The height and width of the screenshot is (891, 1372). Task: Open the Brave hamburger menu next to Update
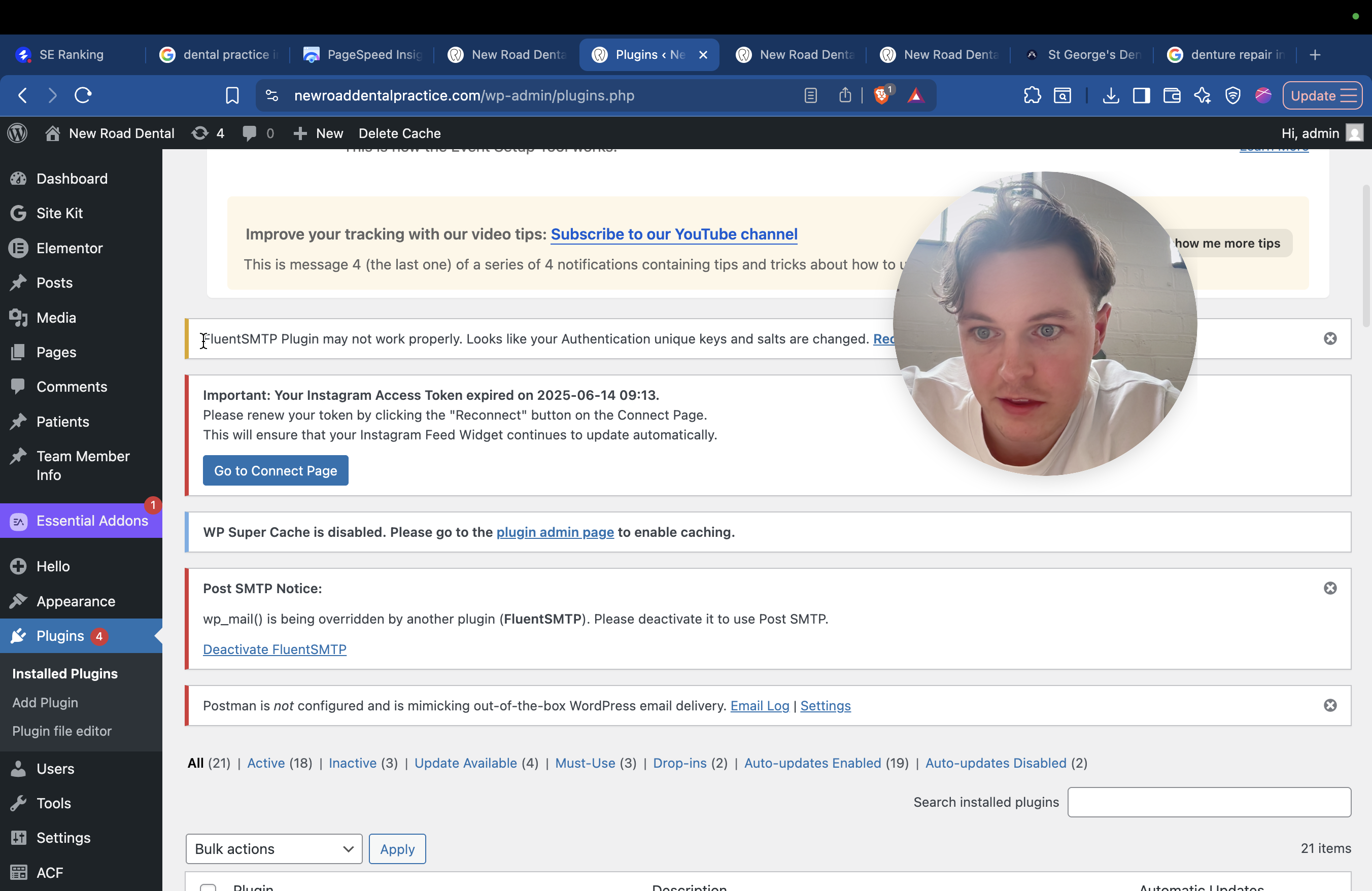coord(1349,95)
